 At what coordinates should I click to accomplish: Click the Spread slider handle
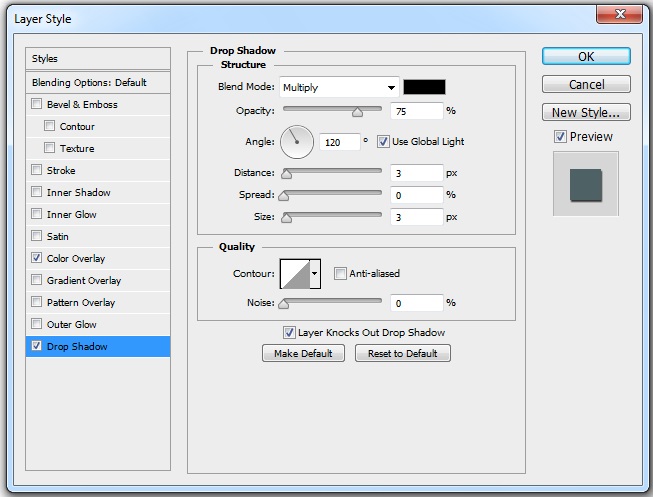[284, 196]
